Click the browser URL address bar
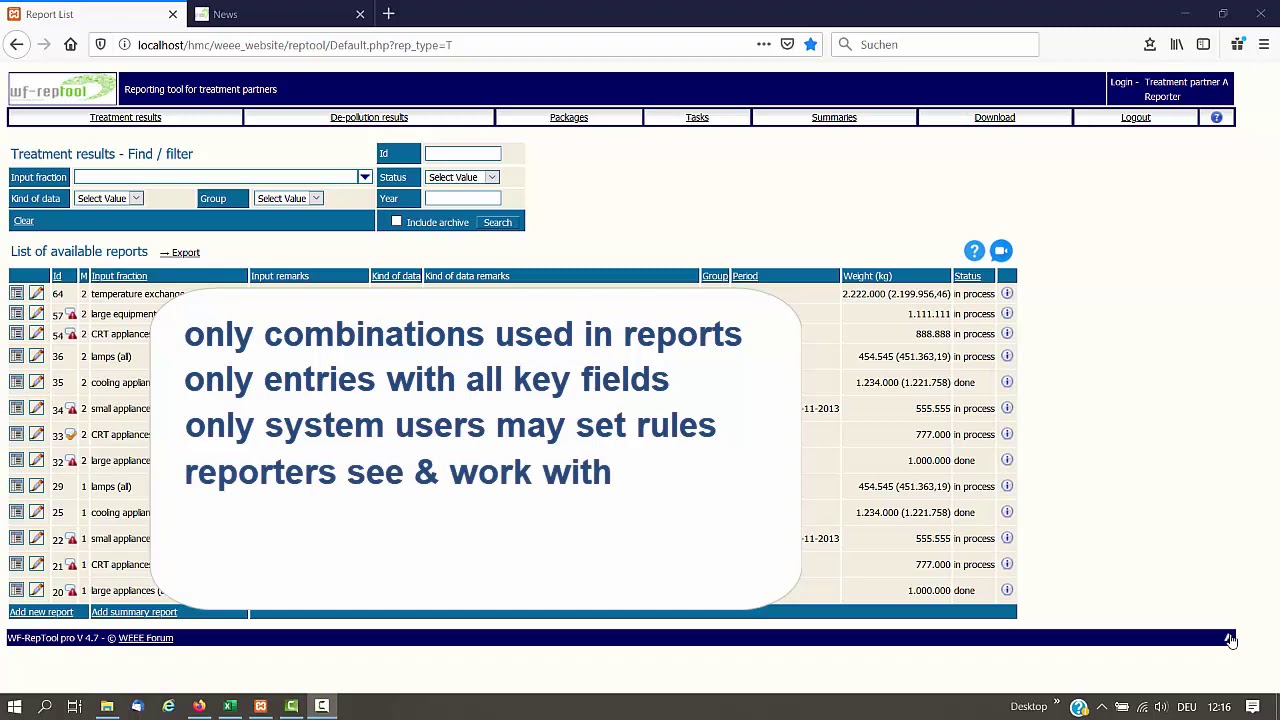1280x720 pixels. pyautogui.click(x=440, y=44)
